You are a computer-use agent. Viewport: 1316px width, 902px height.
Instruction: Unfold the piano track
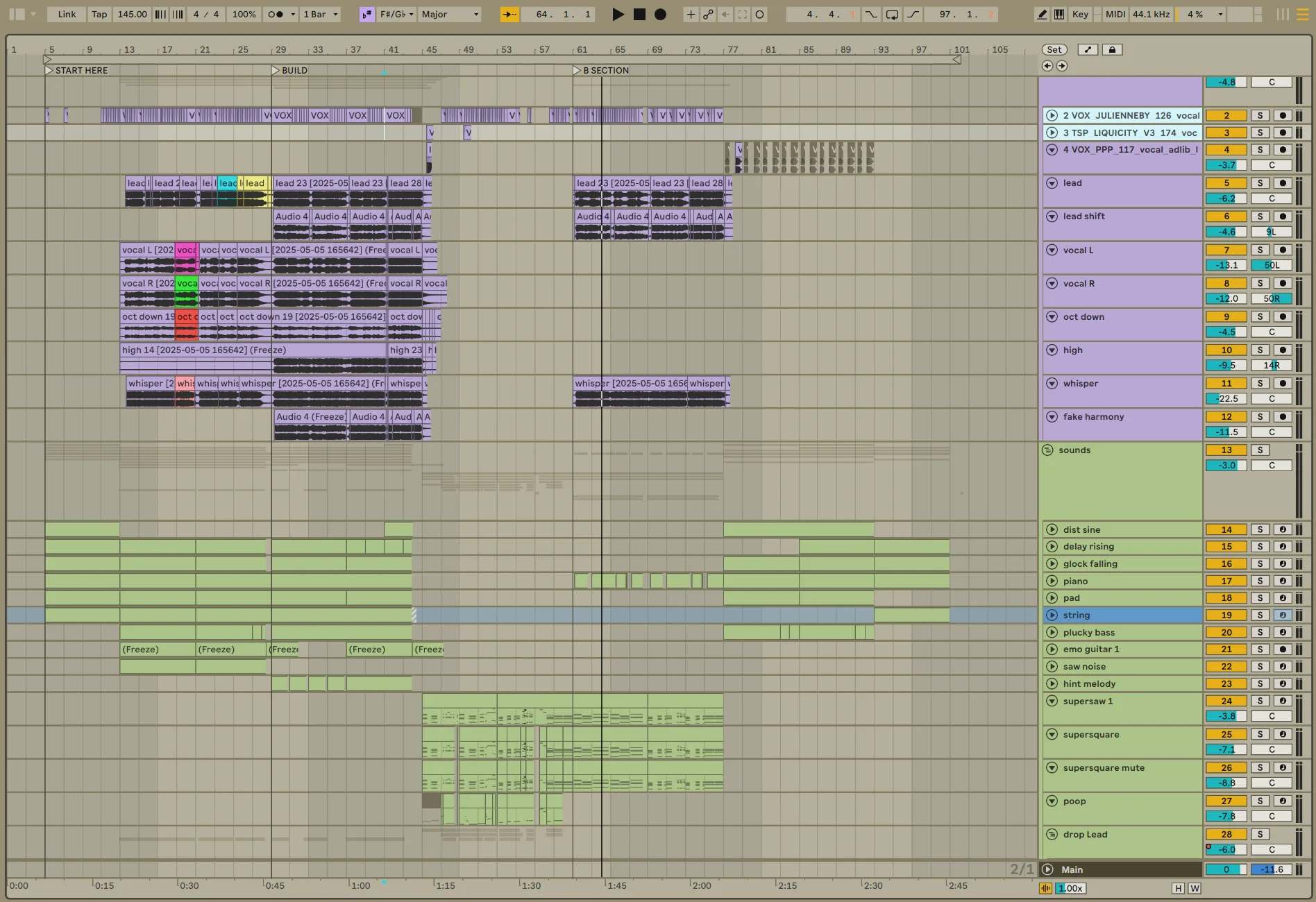tap(1052, 581)
